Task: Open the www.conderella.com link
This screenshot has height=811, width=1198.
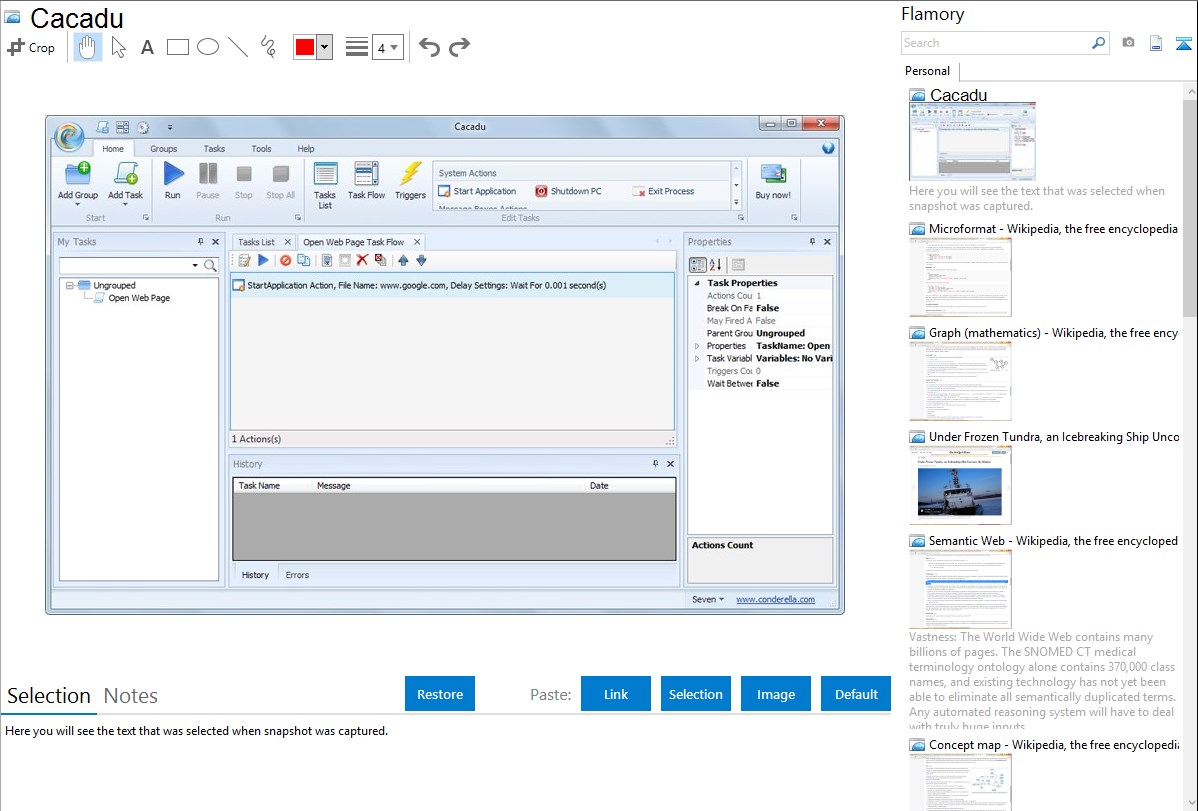Action: [x=775, y=599]
